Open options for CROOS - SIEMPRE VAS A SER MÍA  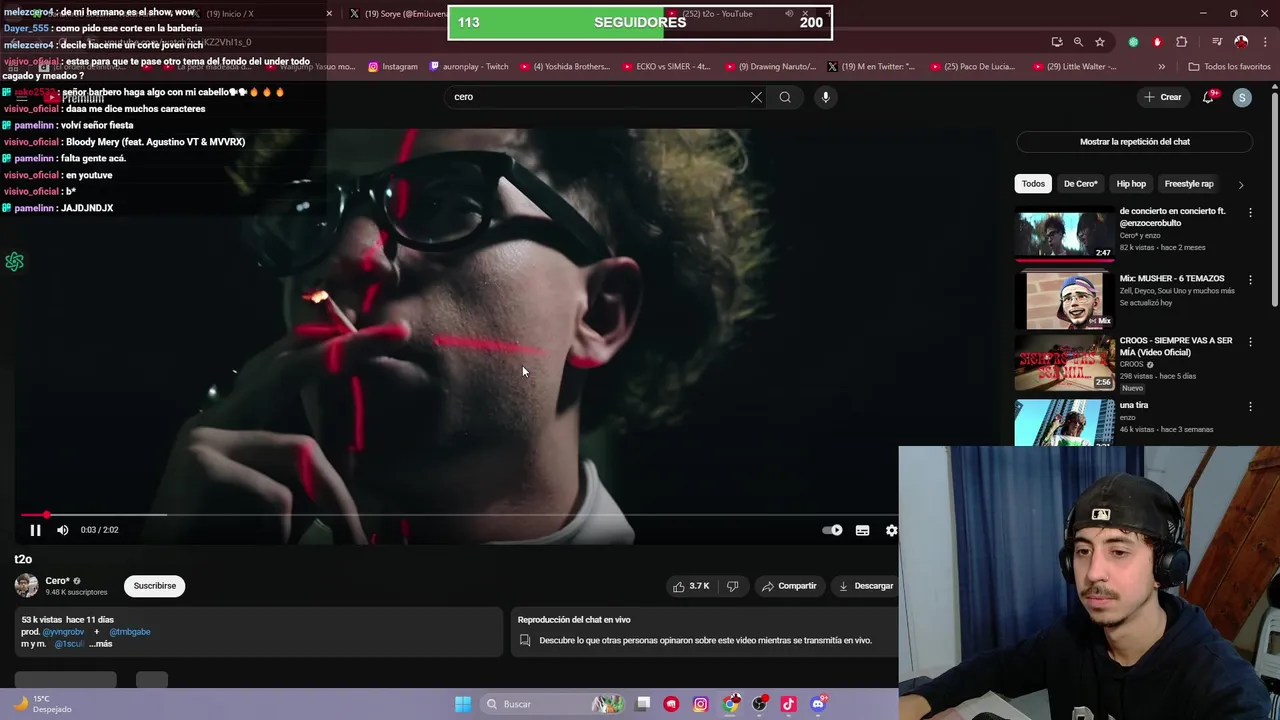click(1250, 341)
